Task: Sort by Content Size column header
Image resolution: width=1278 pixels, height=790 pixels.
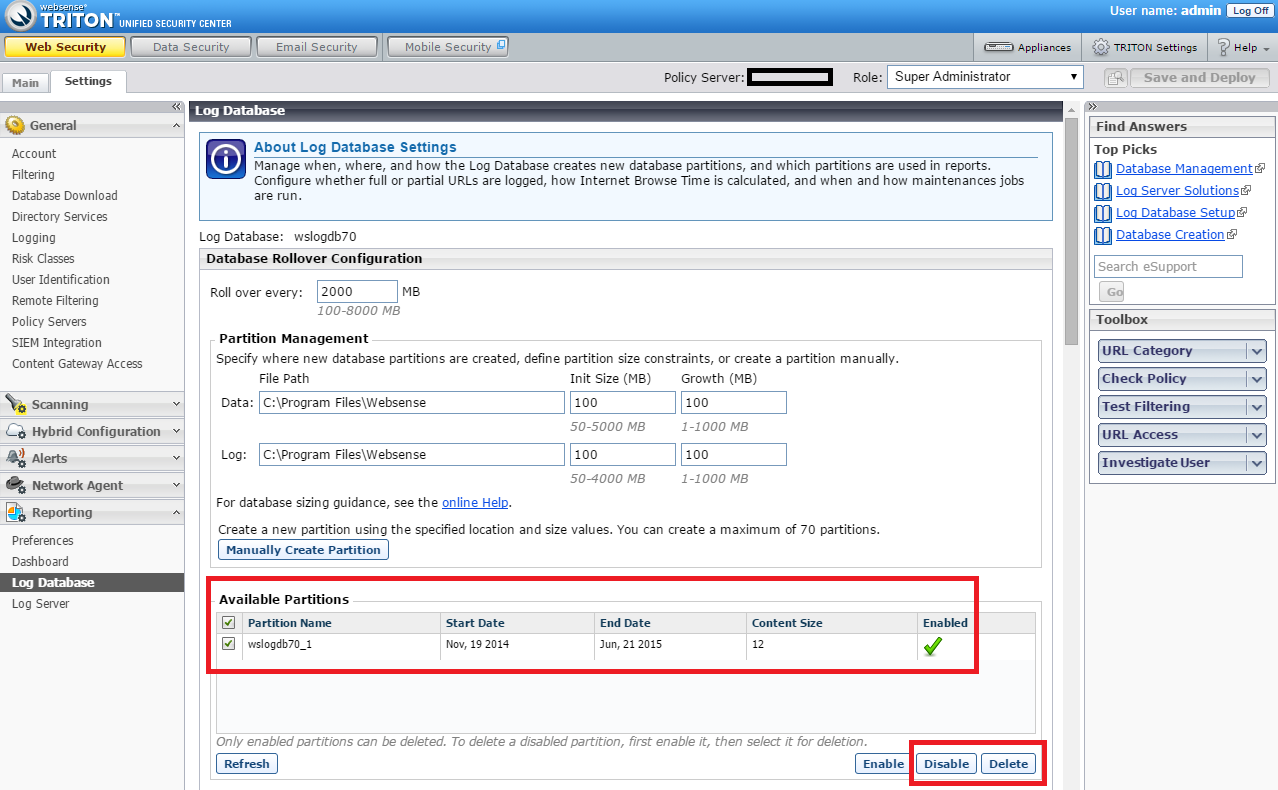Action: point(832,623)
